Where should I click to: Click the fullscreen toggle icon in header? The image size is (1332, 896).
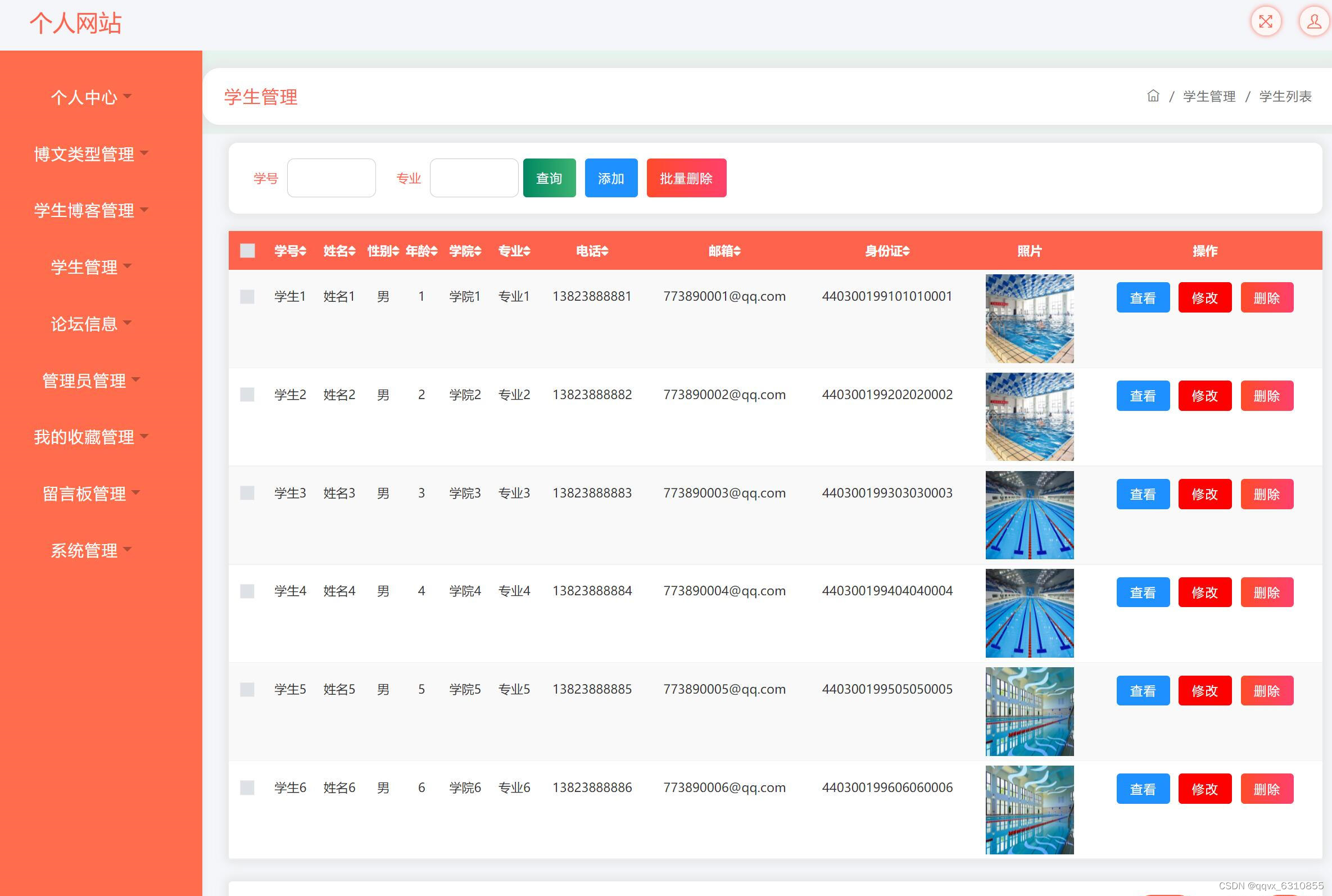1265,22
